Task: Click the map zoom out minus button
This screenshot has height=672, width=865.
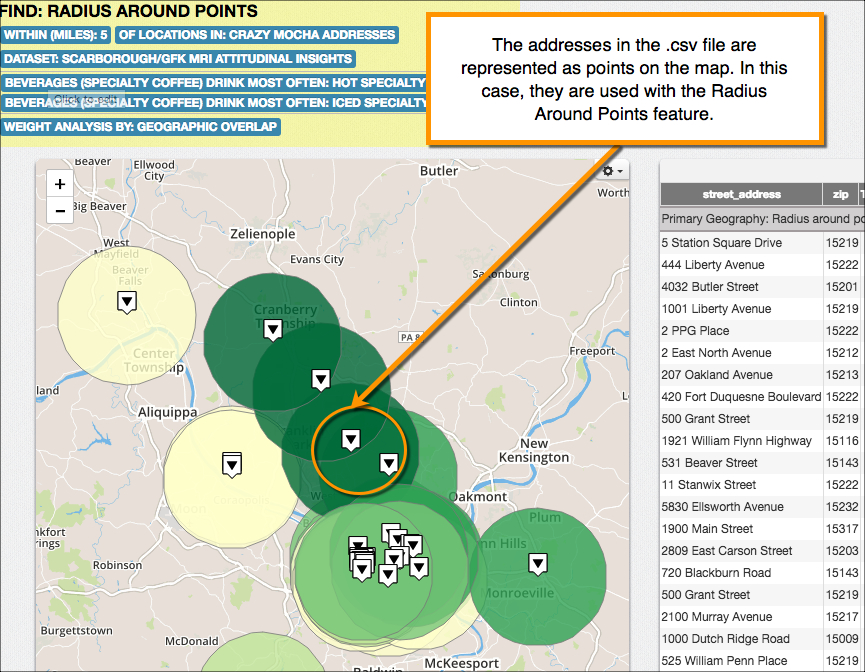Action: coord(60,211)
